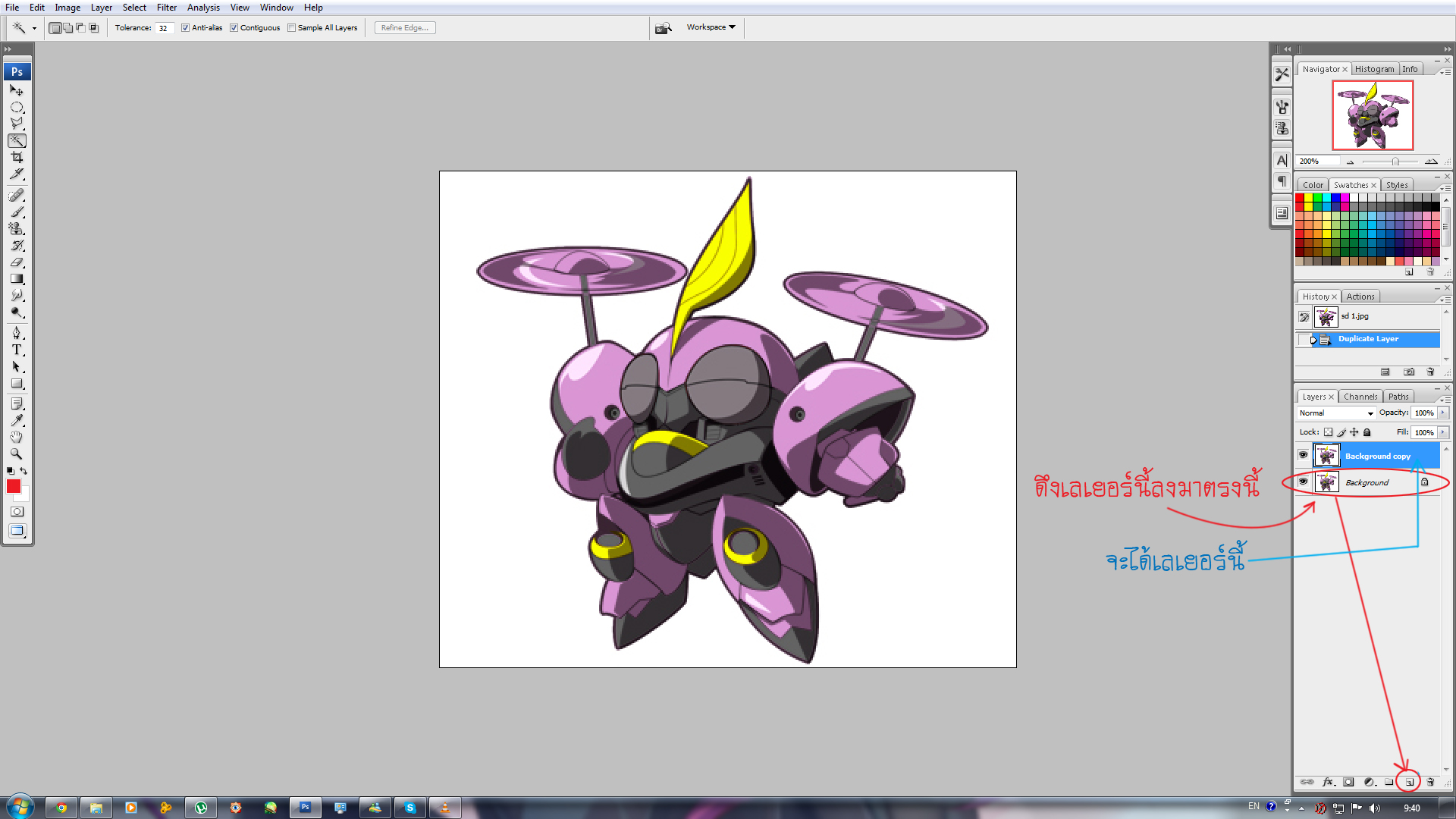Create a new layer group folder
The height and width of the screenshot is (819, 1456).
click(x=1389, y=782)
